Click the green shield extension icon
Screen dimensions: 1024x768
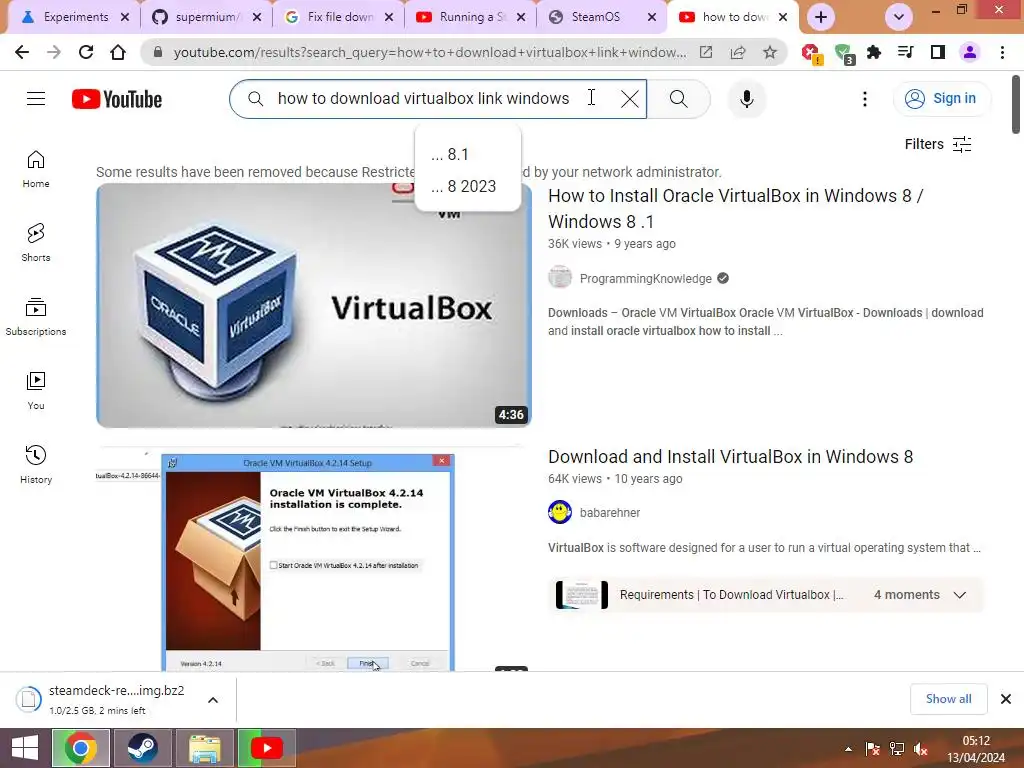pyautogui.click(x=844, y=54)
